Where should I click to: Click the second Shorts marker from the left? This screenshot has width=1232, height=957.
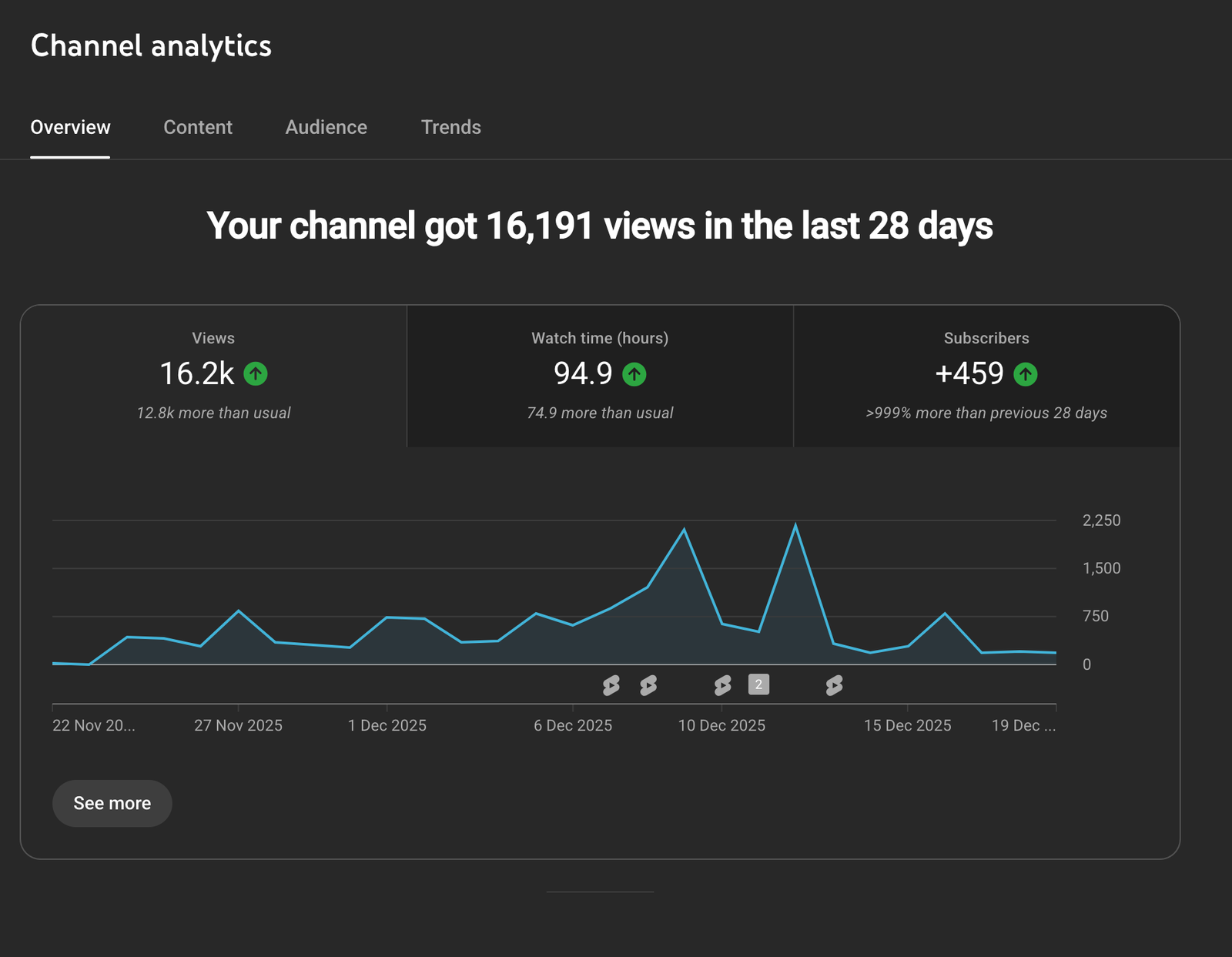(648, 684)
